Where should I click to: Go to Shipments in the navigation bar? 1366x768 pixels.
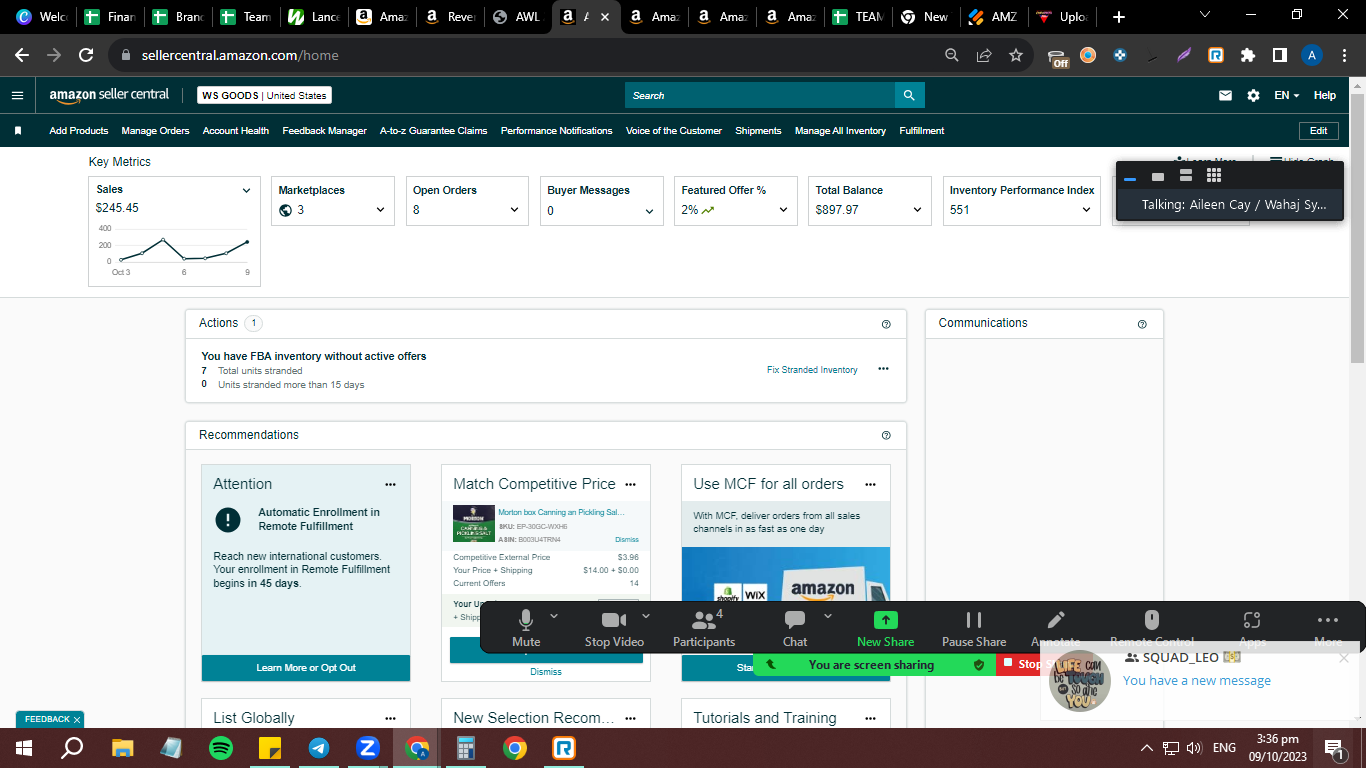click(758, 131)
